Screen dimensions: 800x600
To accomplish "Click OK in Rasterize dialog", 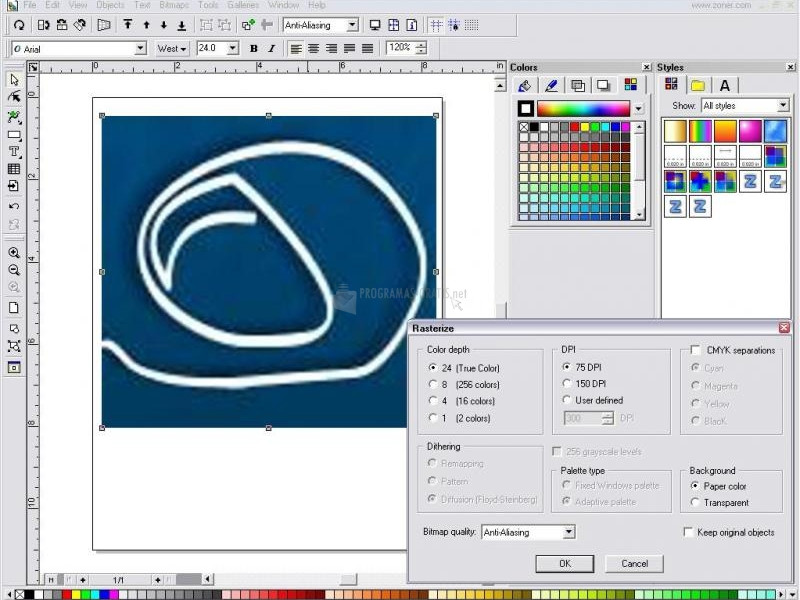I will coord(565,564).
